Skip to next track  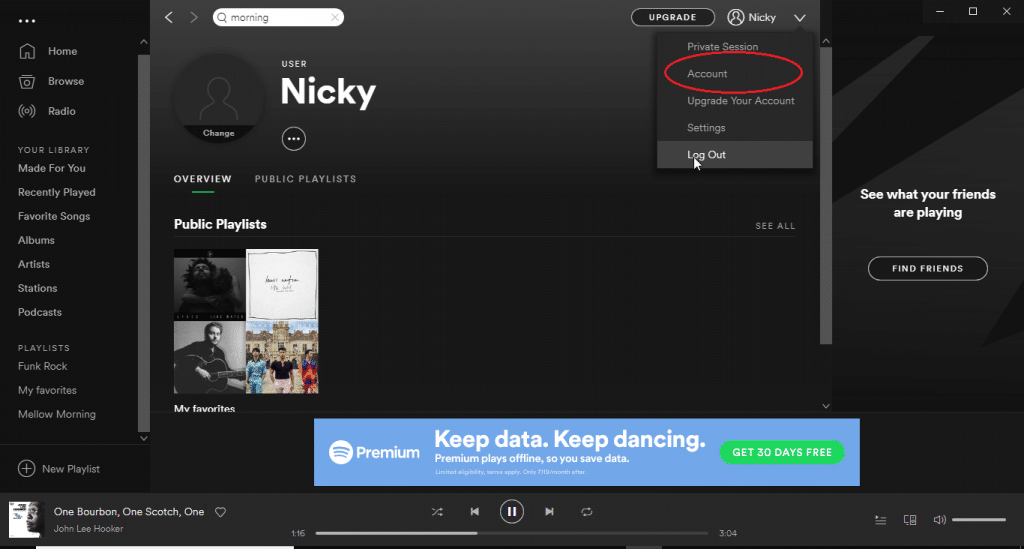pos(549,512)
